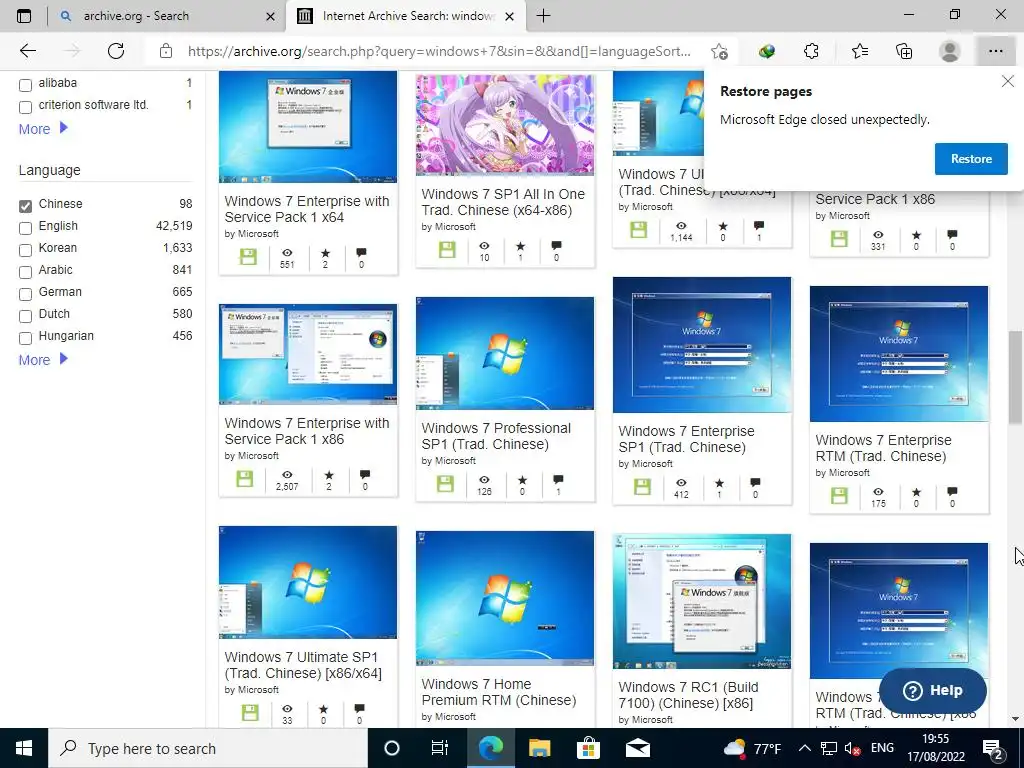
Task: Open Windows 7 Enterprise with Service Pack 1 x64 link
Action: point(307,209)
